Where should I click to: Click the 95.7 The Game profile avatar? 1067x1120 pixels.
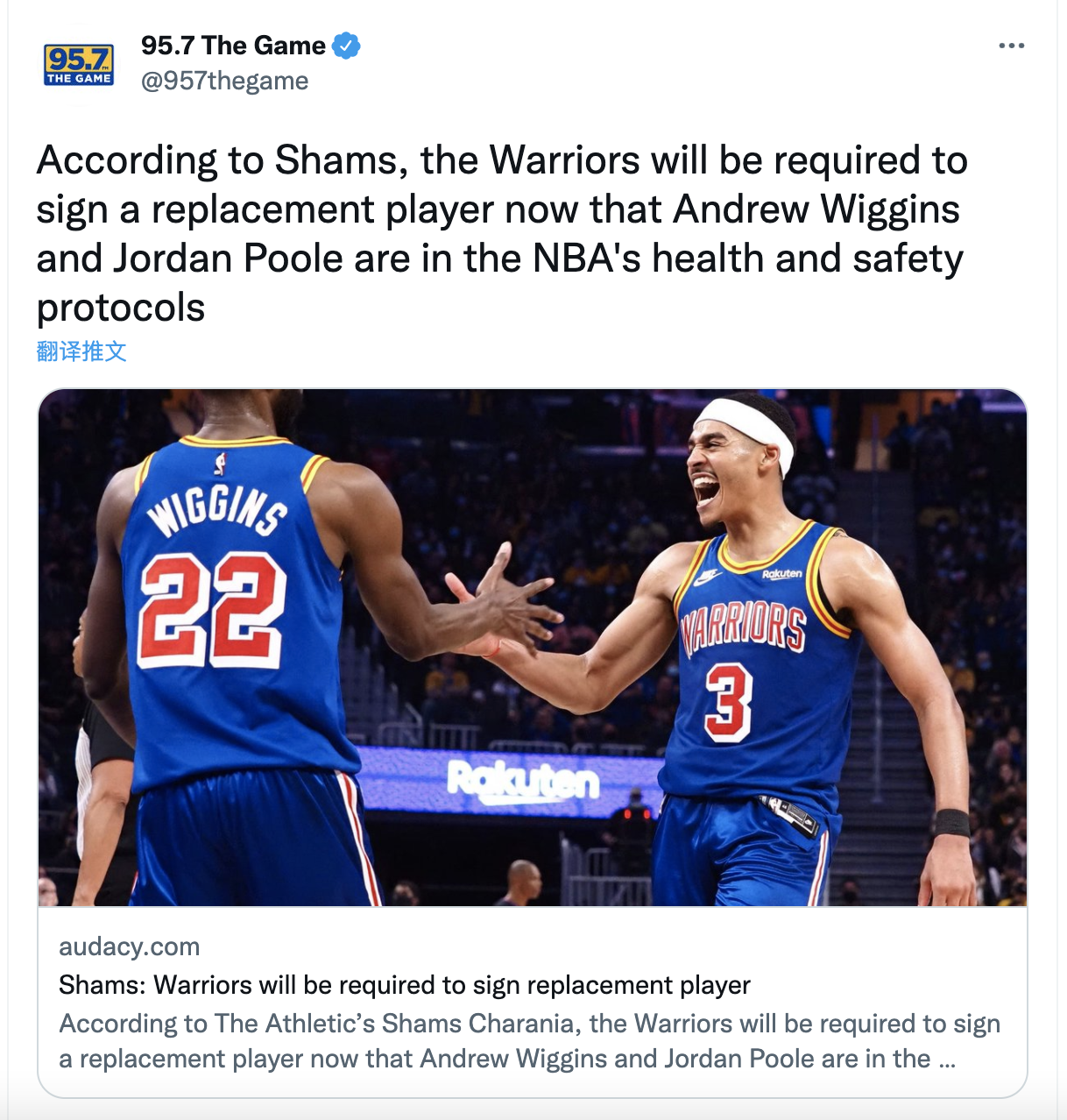[79, 64]
